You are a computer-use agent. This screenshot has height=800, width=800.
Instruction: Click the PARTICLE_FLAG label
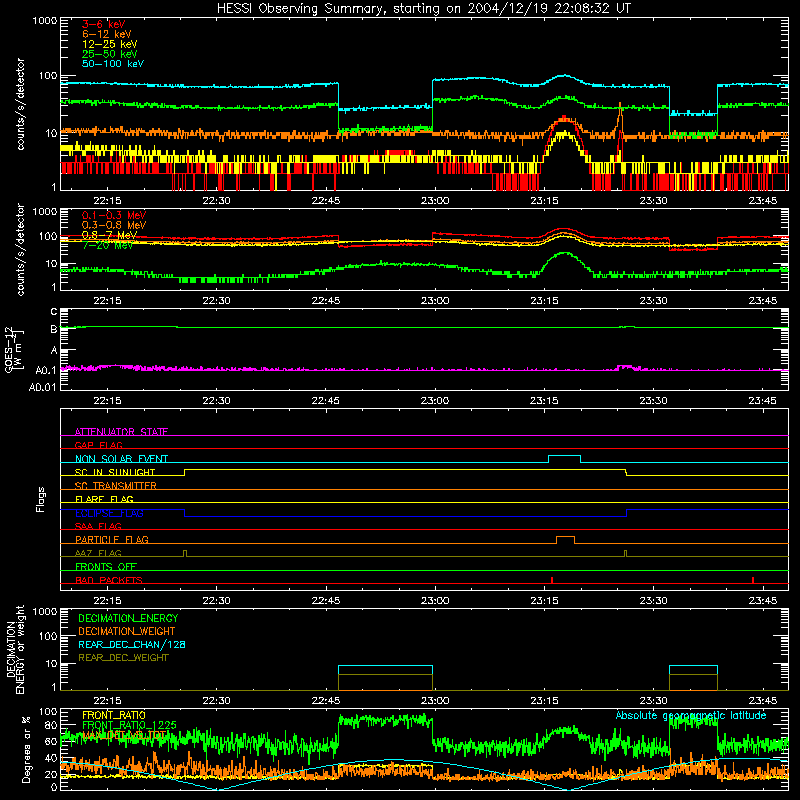coord(112,540)
